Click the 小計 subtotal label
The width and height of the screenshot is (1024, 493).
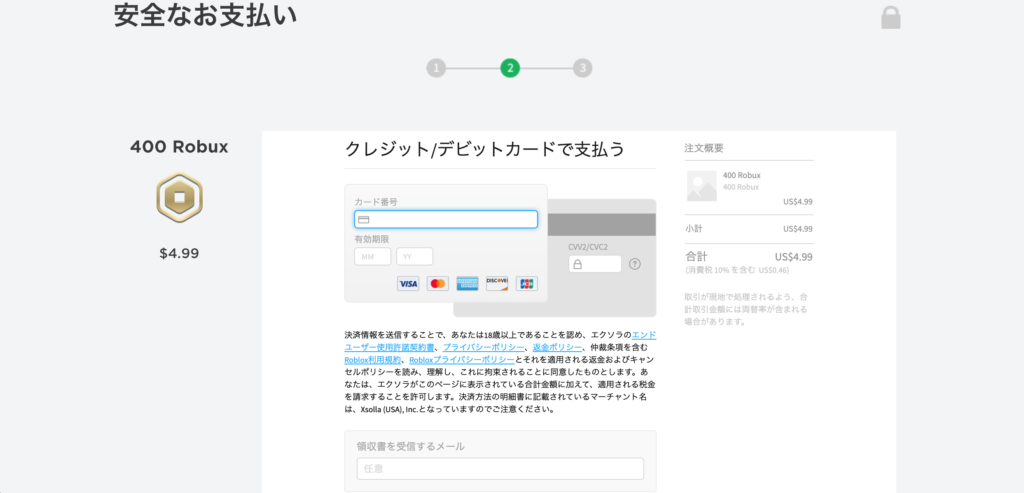(694, 229)
